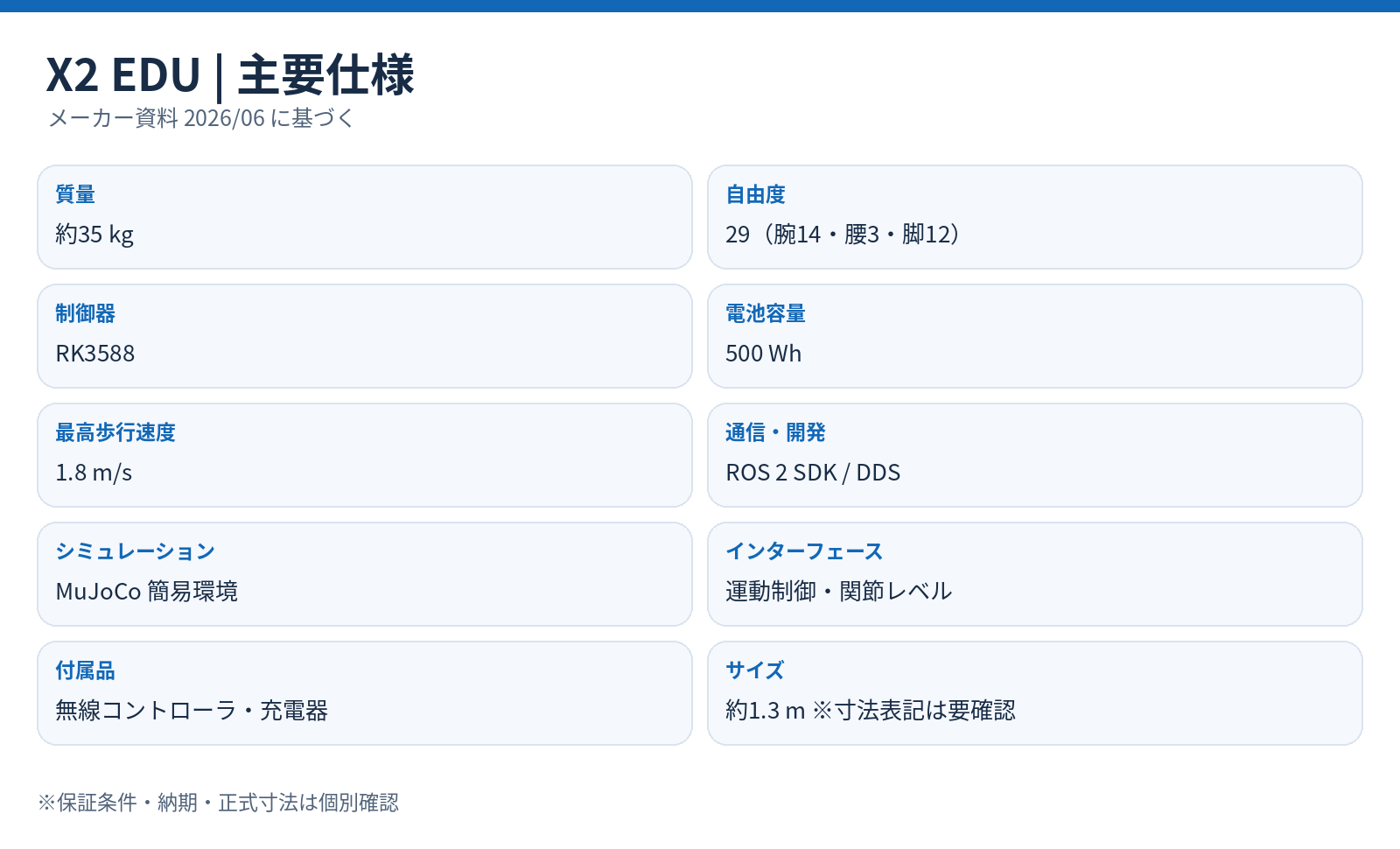
Task: Select the 通信・開発 label
Action: click(775, 432)
